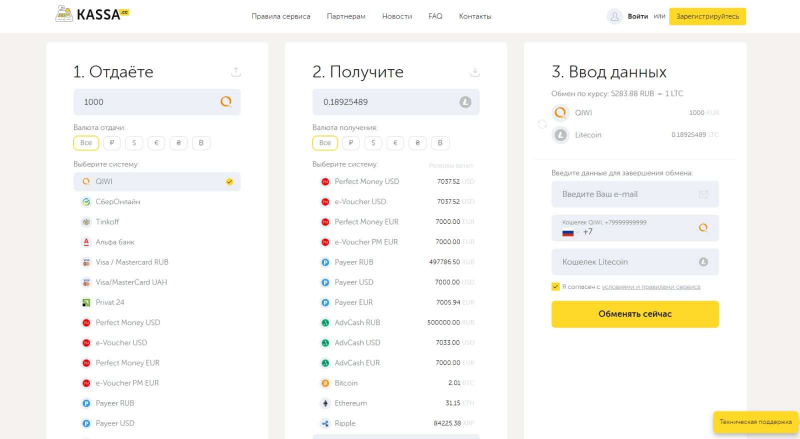This screenshot has height=439, width=800.
Task: Click the AdvCash RUB icon
Action: [325, 323]
